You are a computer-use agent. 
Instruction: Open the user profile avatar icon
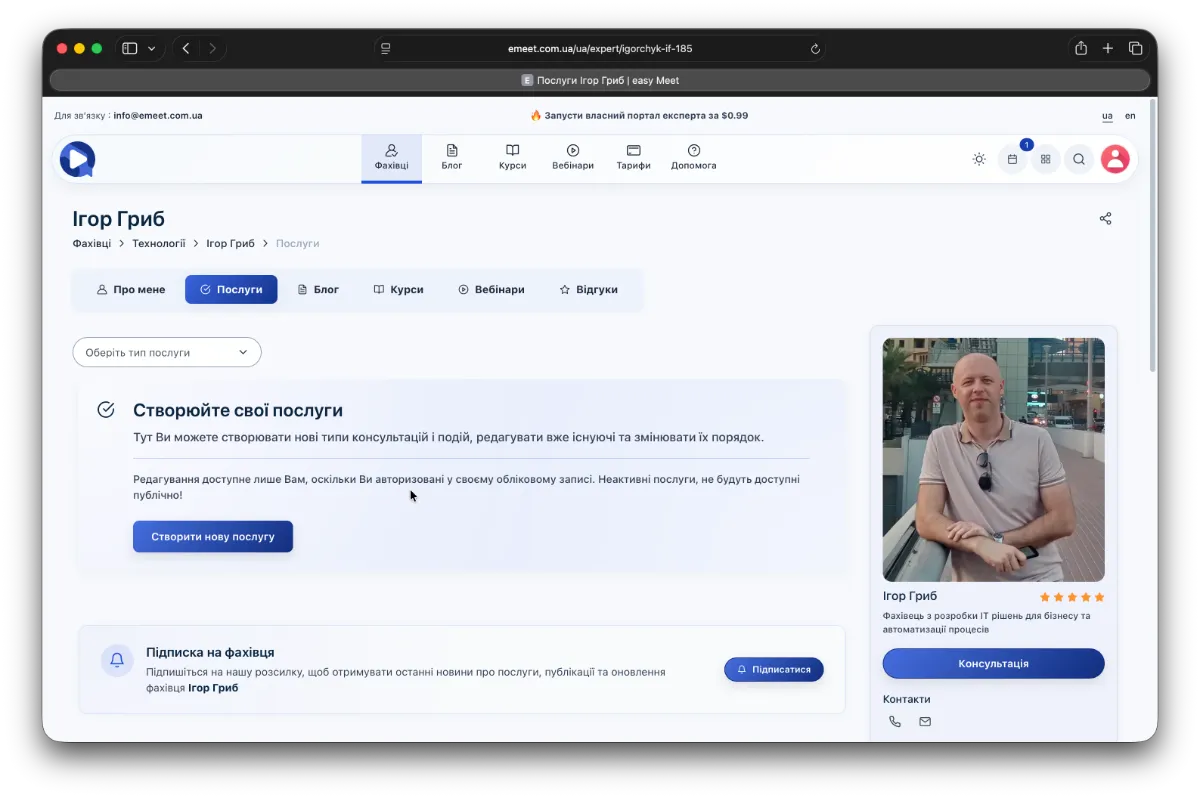click(1115, 159)
